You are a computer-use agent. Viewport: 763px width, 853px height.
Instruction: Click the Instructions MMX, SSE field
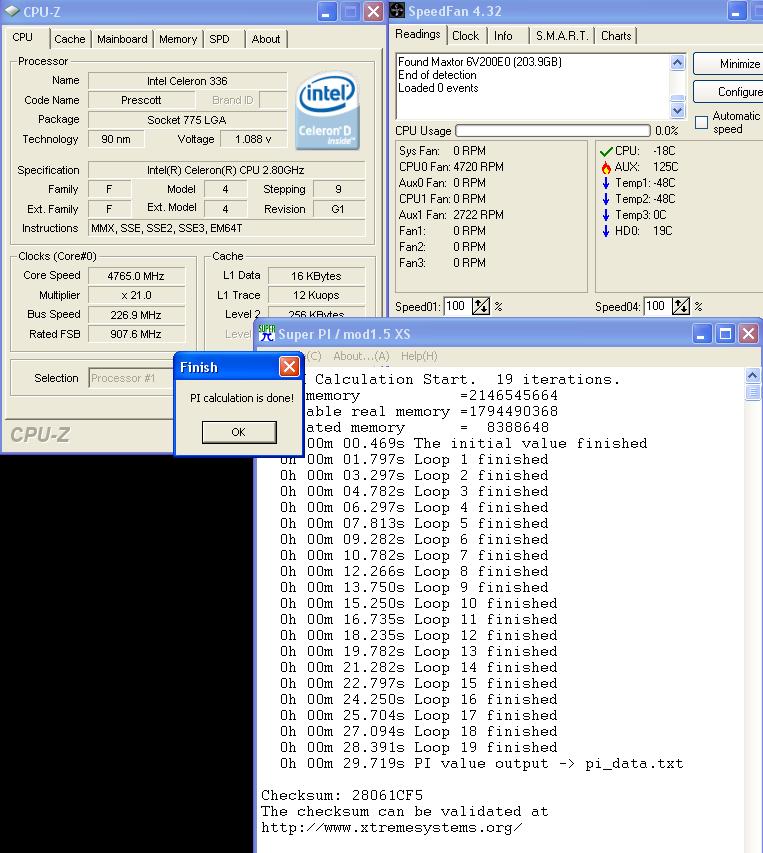click(226, 228)
